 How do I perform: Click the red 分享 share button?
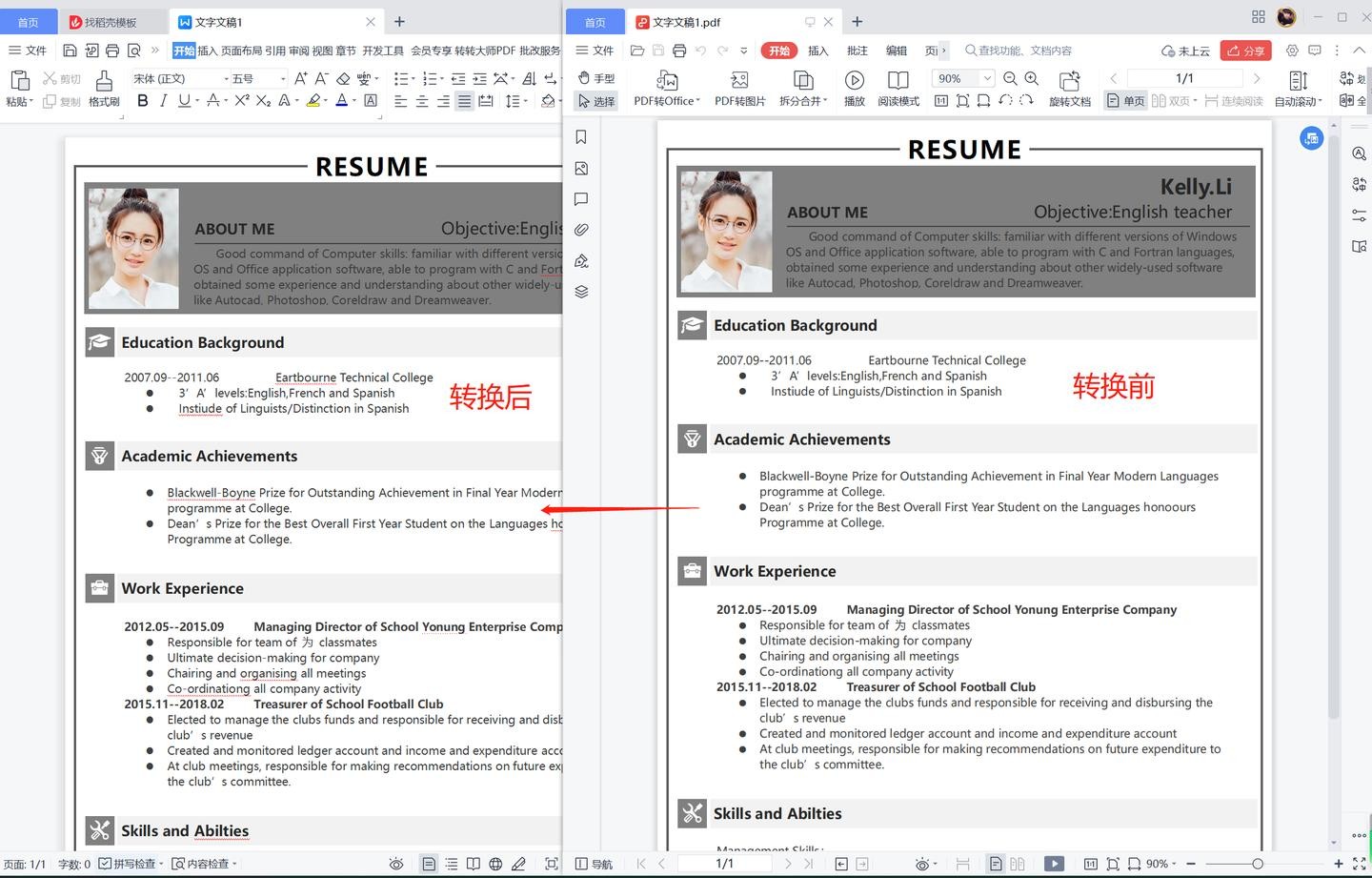pos(1246,51)
